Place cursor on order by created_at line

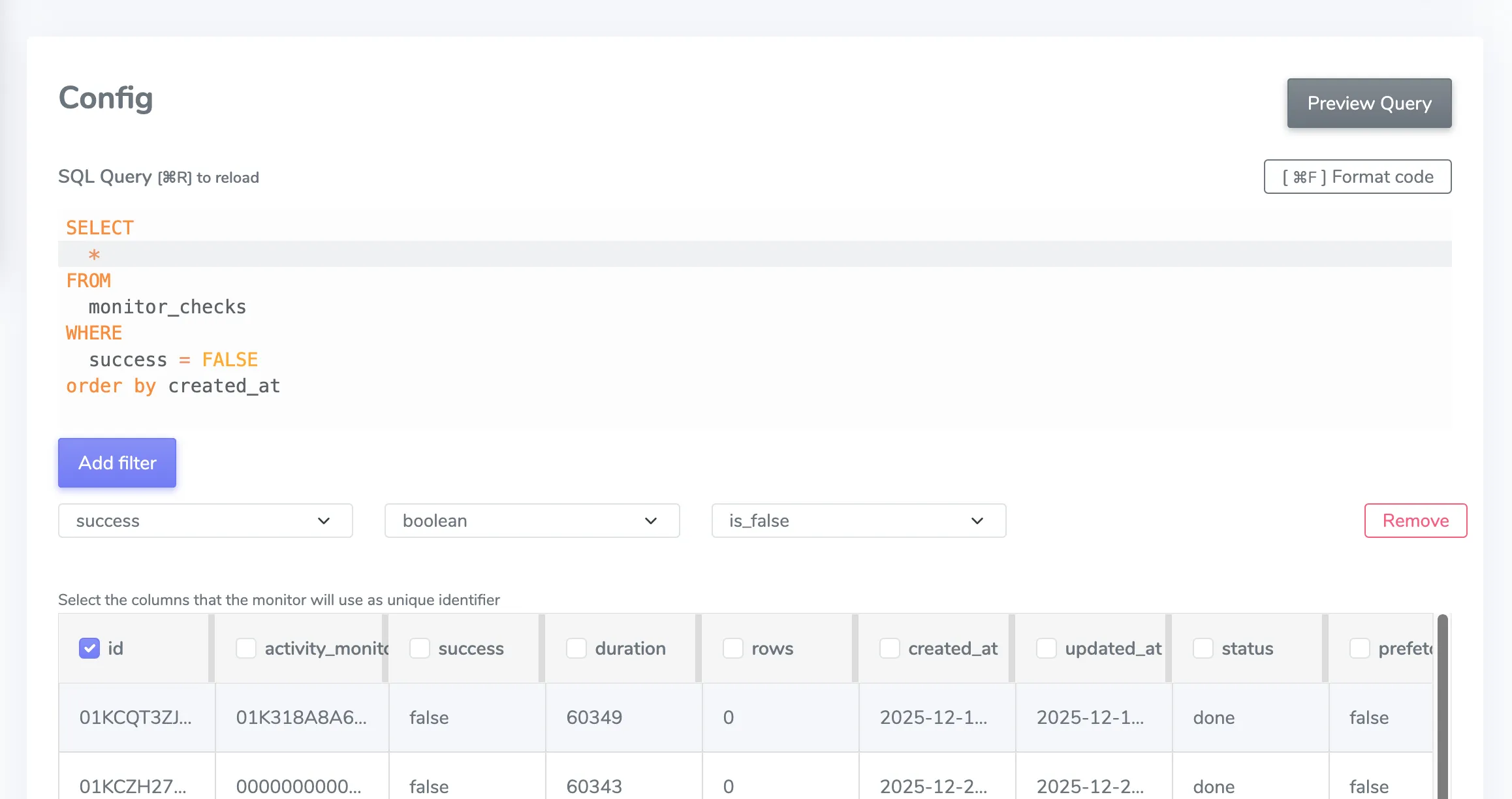[173, 386]
